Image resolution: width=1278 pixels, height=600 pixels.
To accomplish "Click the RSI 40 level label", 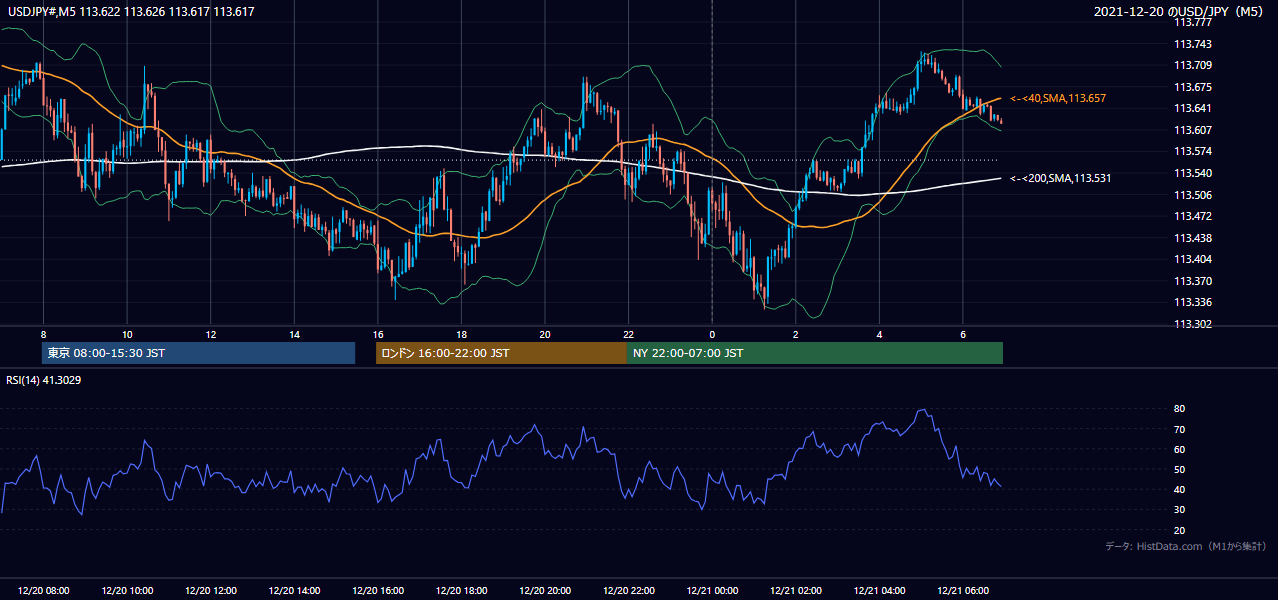I will click(1180, 490).
